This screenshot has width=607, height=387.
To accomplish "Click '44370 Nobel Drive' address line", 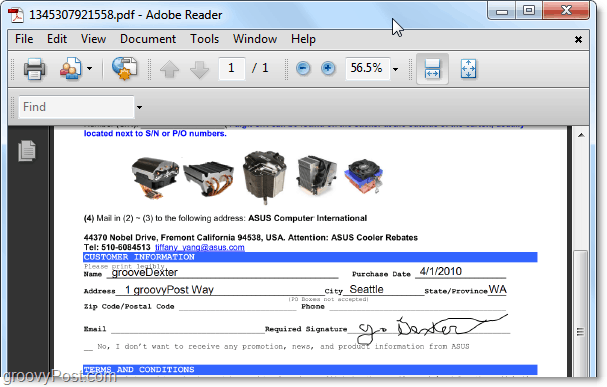I will pos(250,238).
